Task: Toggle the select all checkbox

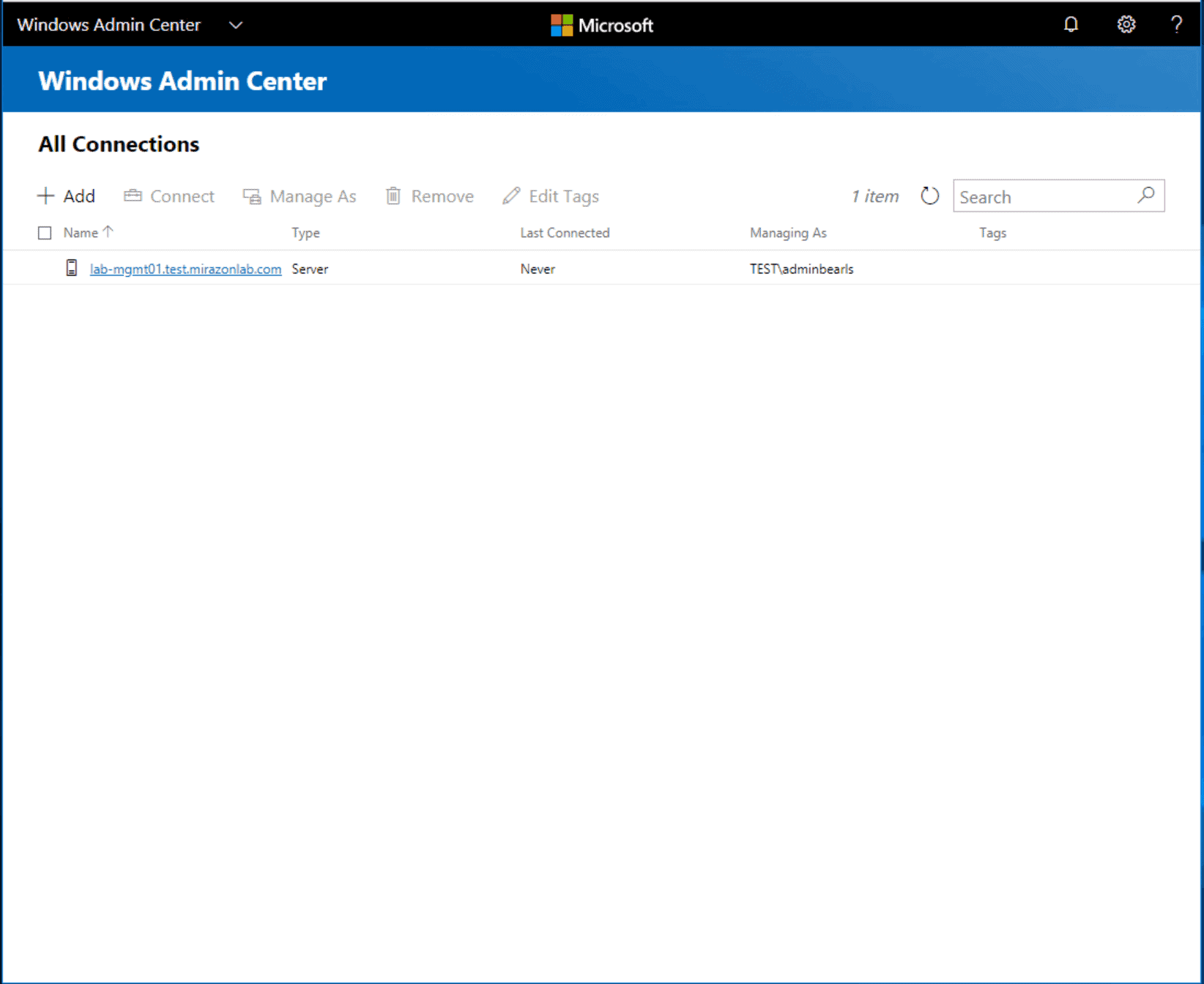Action: point(45,233)
